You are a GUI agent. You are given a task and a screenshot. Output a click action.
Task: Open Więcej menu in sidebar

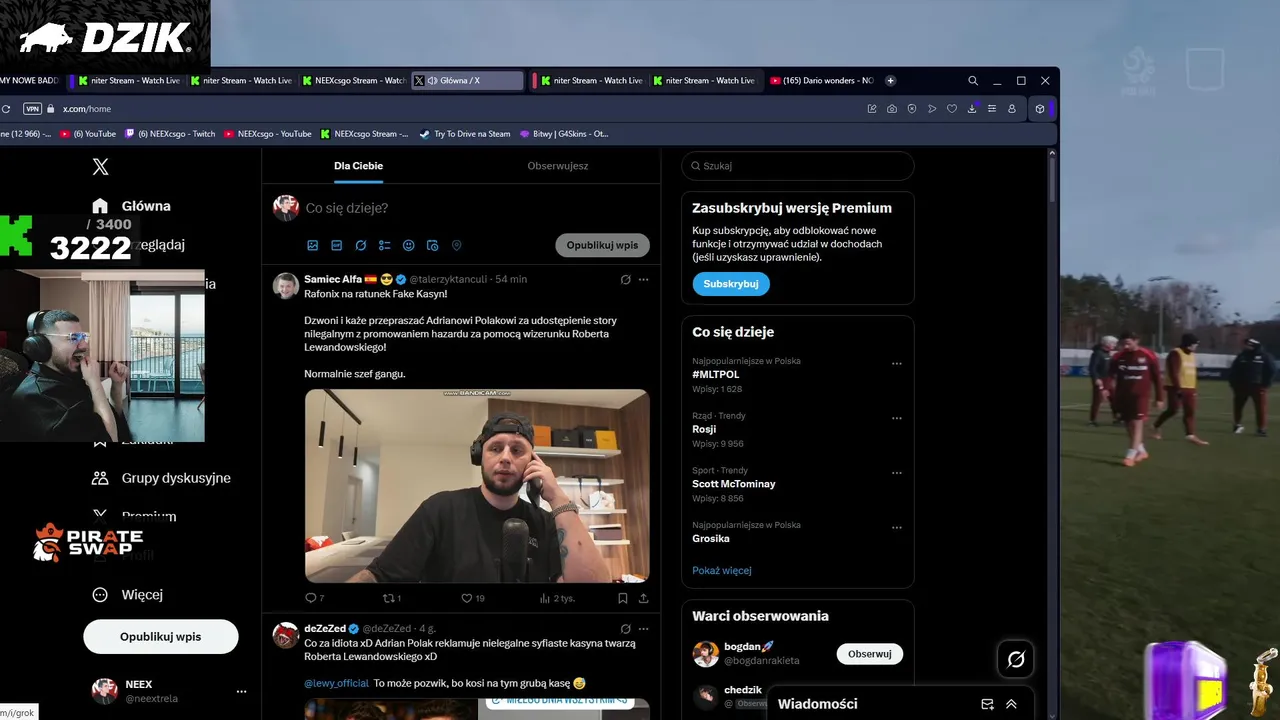pyautogui.click(x=127, y=594)
